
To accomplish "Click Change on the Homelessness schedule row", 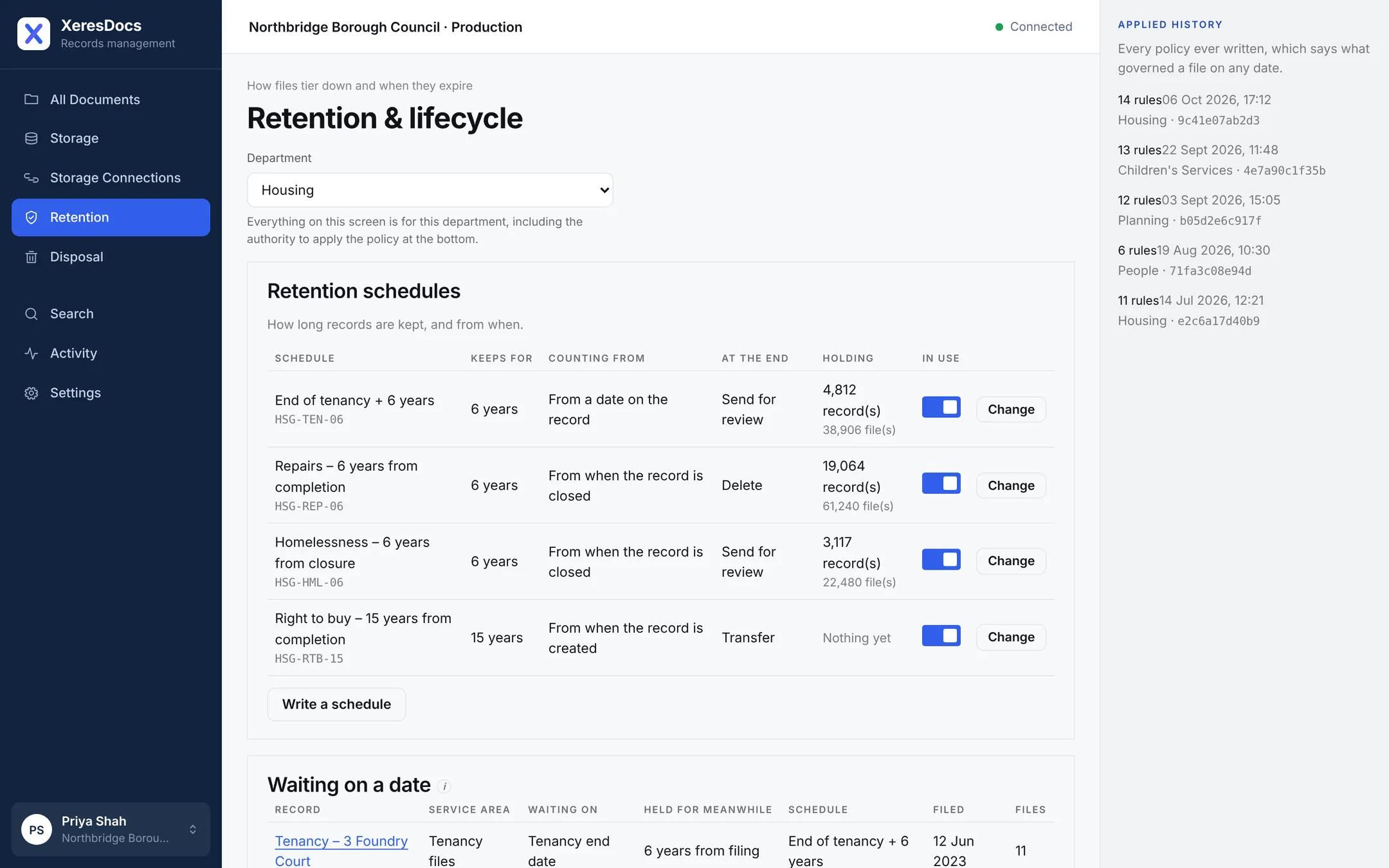I will pyautogui.click(x=1011, y=561).
